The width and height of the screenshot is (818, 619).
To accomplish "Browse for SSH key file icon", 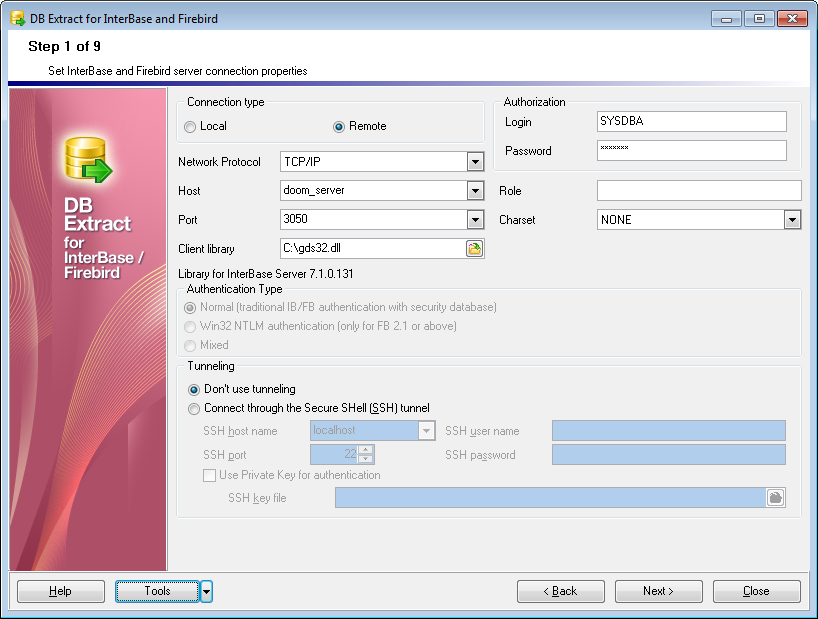I will 775,498.
